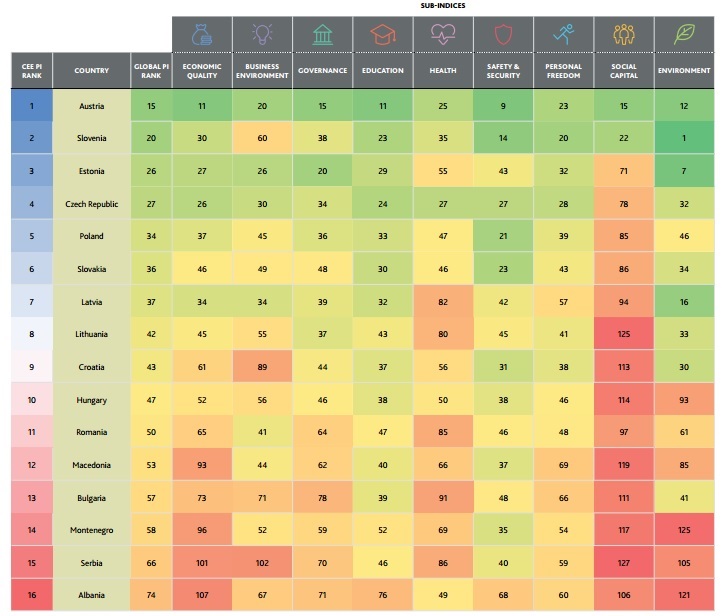Select the Country column header
The height and width of the screenshot is (616, 726).
coord(91,71)
